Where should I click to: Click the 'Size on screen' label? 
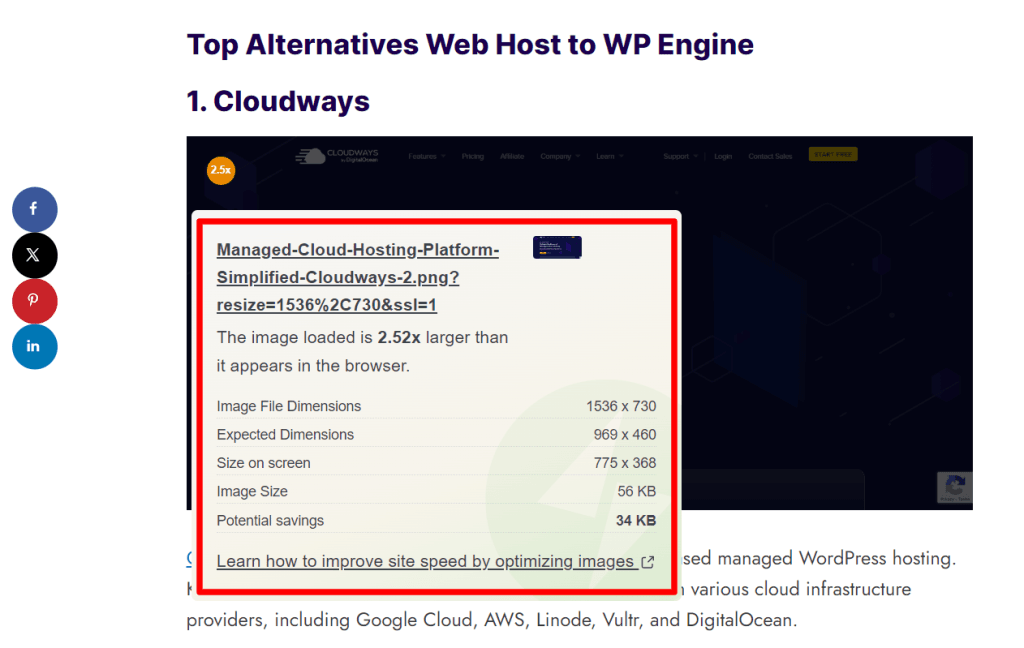pyautogui.click(x=264, y=463)
